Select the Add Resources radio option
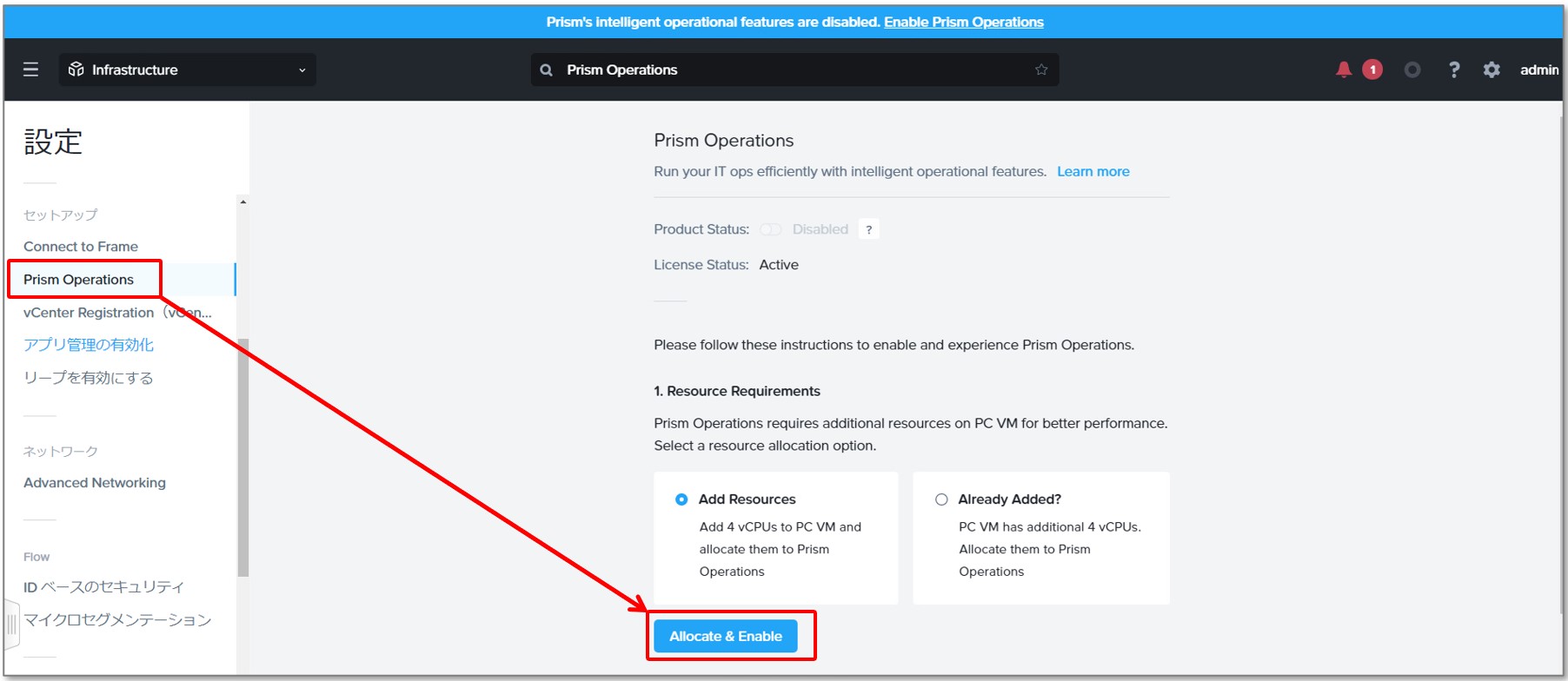Image resolution: width=1568 pixels, height=681 pixels. tap(681, 499)
